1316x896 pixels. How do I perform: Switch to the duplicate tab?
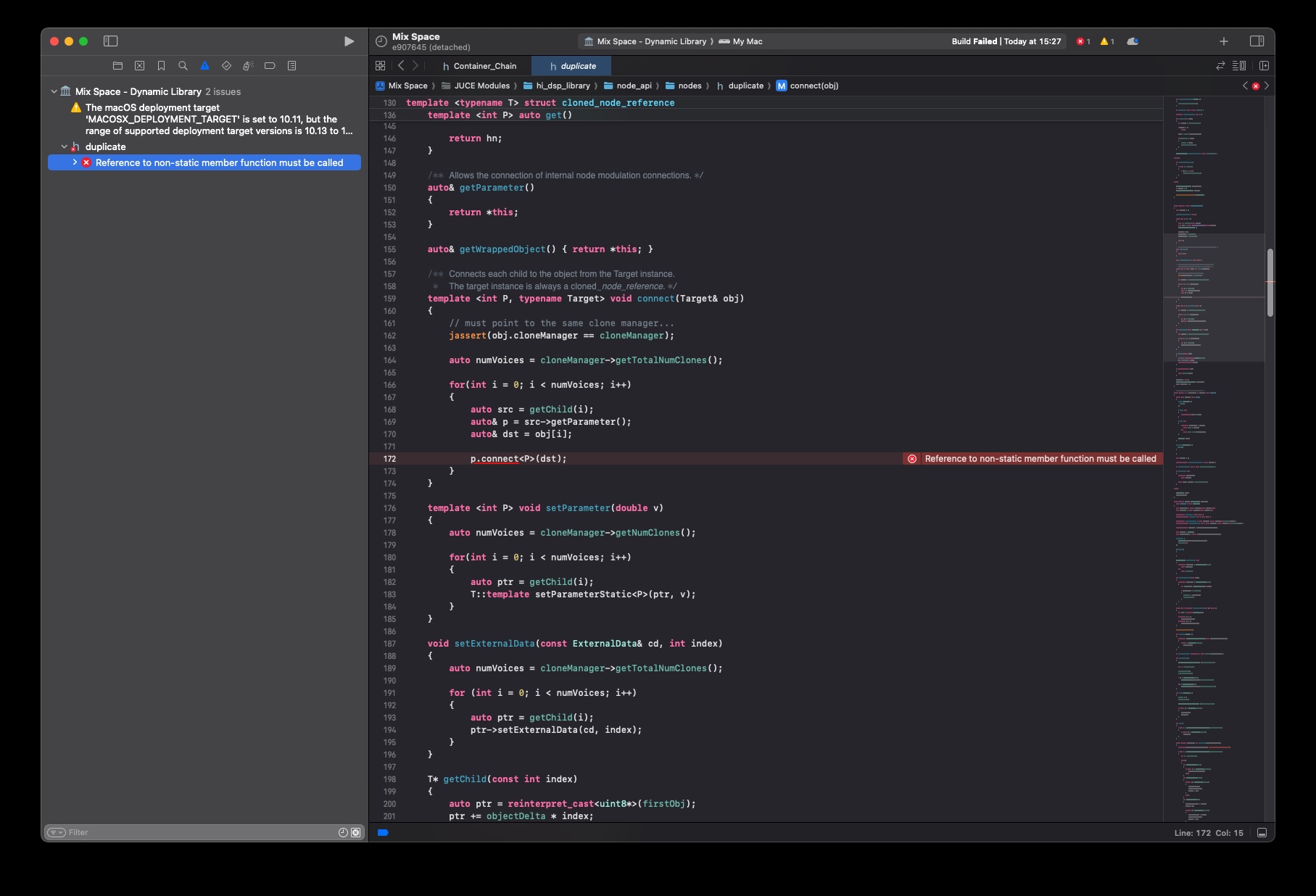coord(572,66)
